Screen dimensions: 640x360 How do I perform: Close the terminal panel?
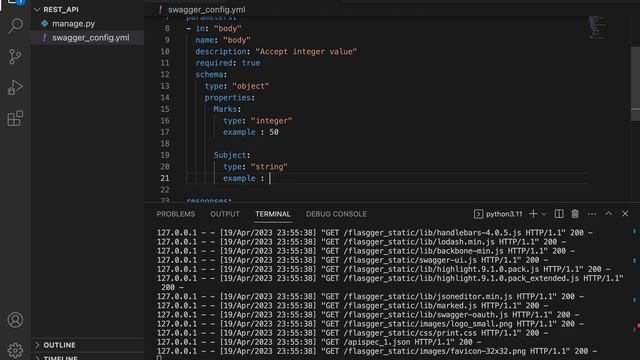pos(625,213)
